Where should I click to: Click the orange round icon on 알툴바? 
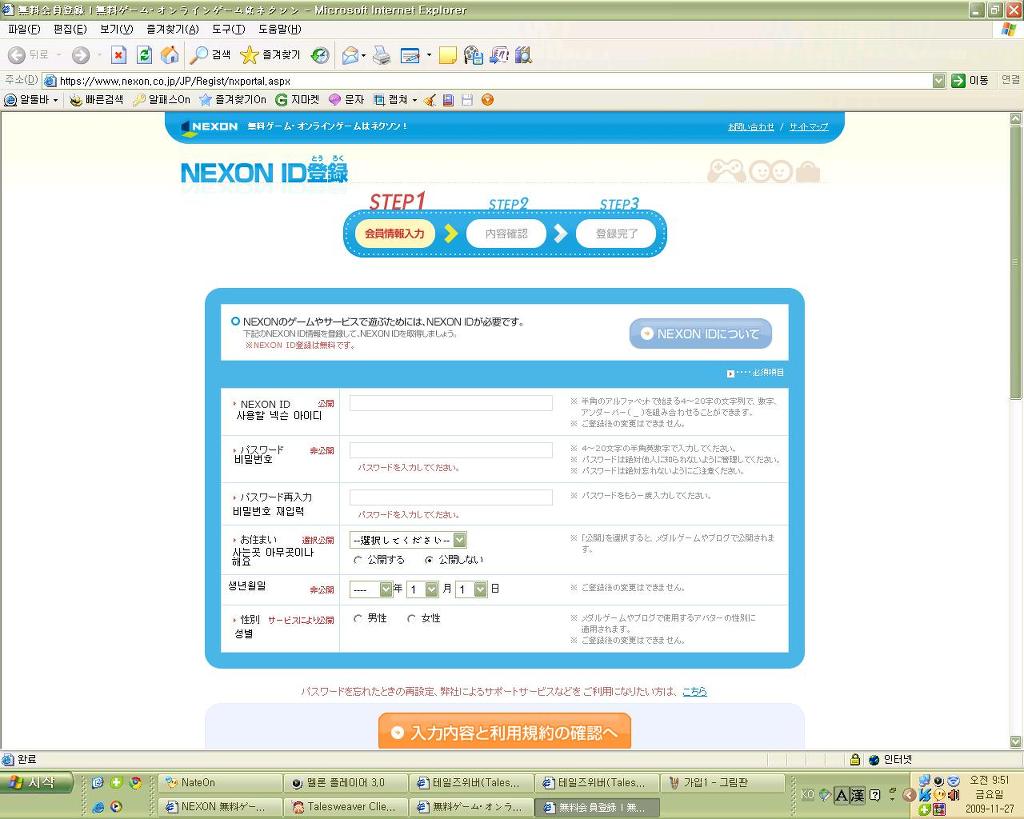[487, 100]
